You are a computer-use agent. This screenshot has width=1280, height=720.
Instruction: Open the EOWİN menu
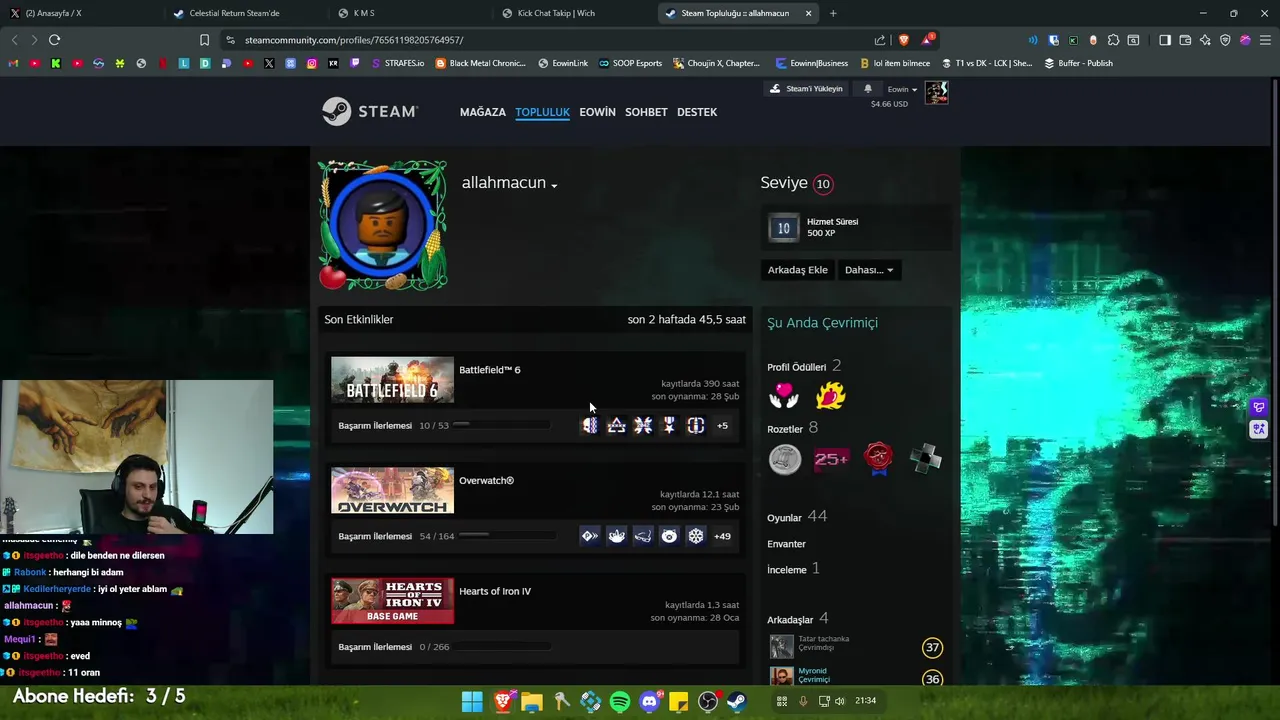597,112
